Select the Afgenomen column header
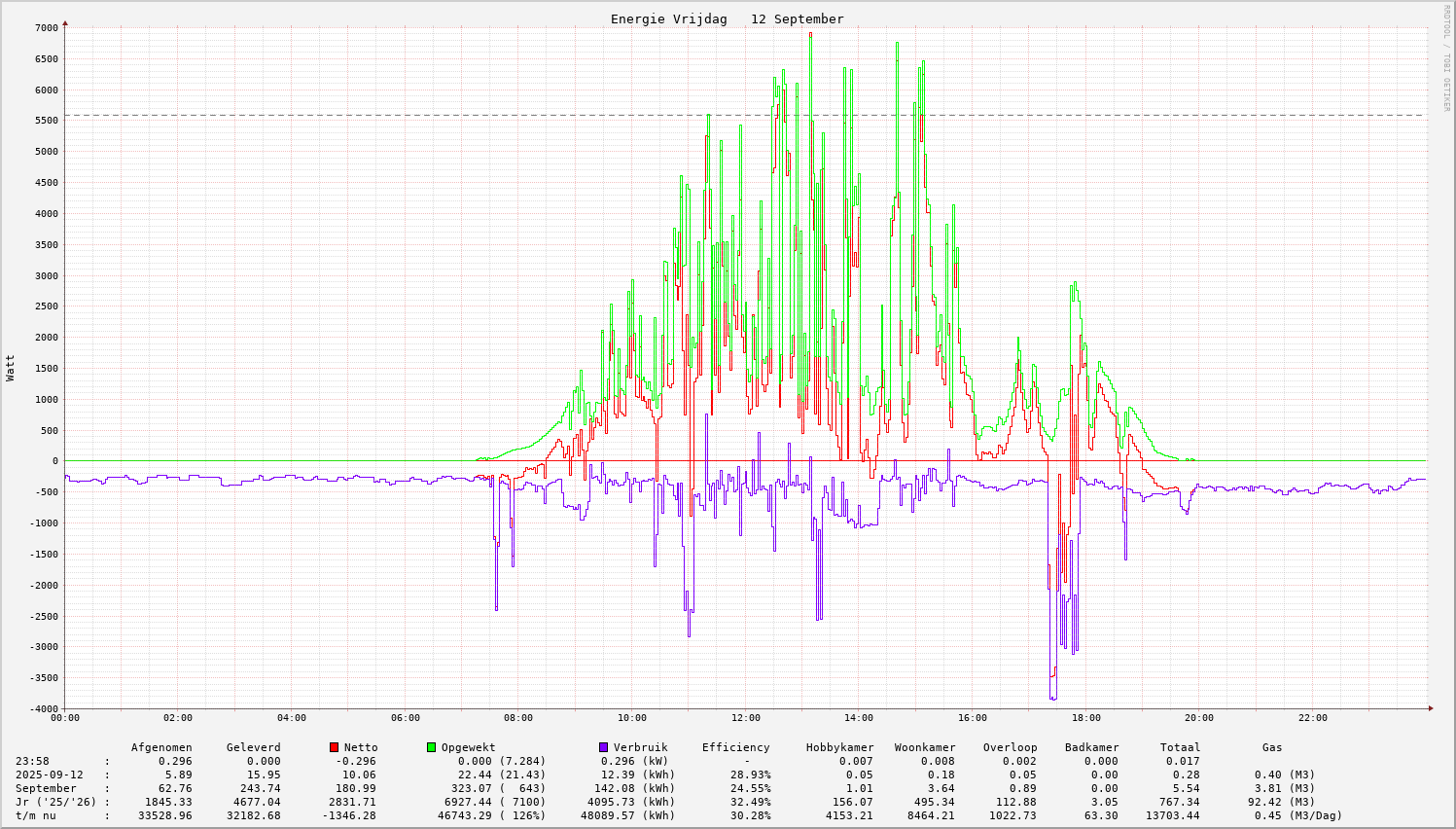This screenshot has height=829, width=1456. (x=161, y=747)
